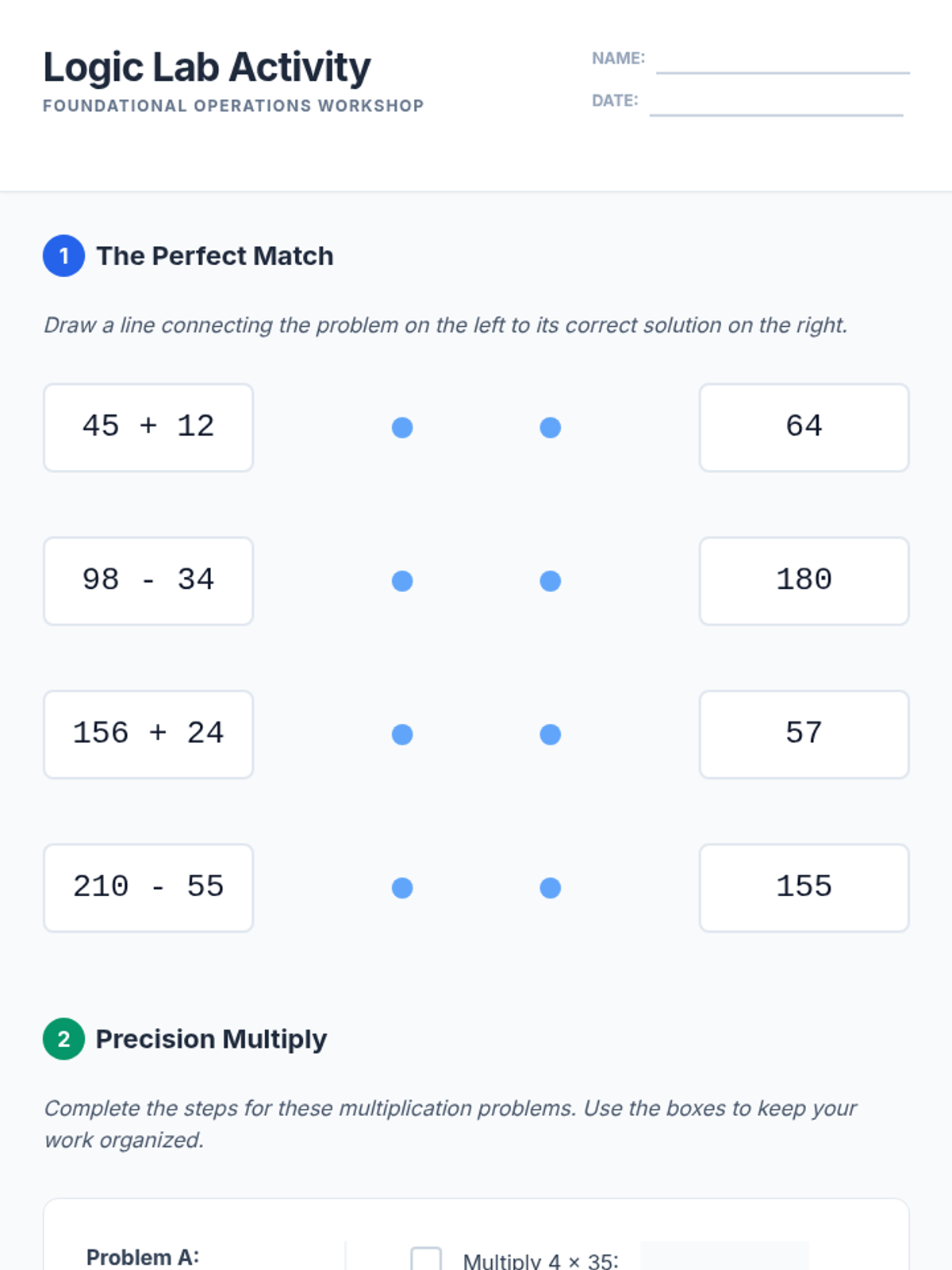
Task: Click the green number 2 section badge
Action: point(63,1039)
